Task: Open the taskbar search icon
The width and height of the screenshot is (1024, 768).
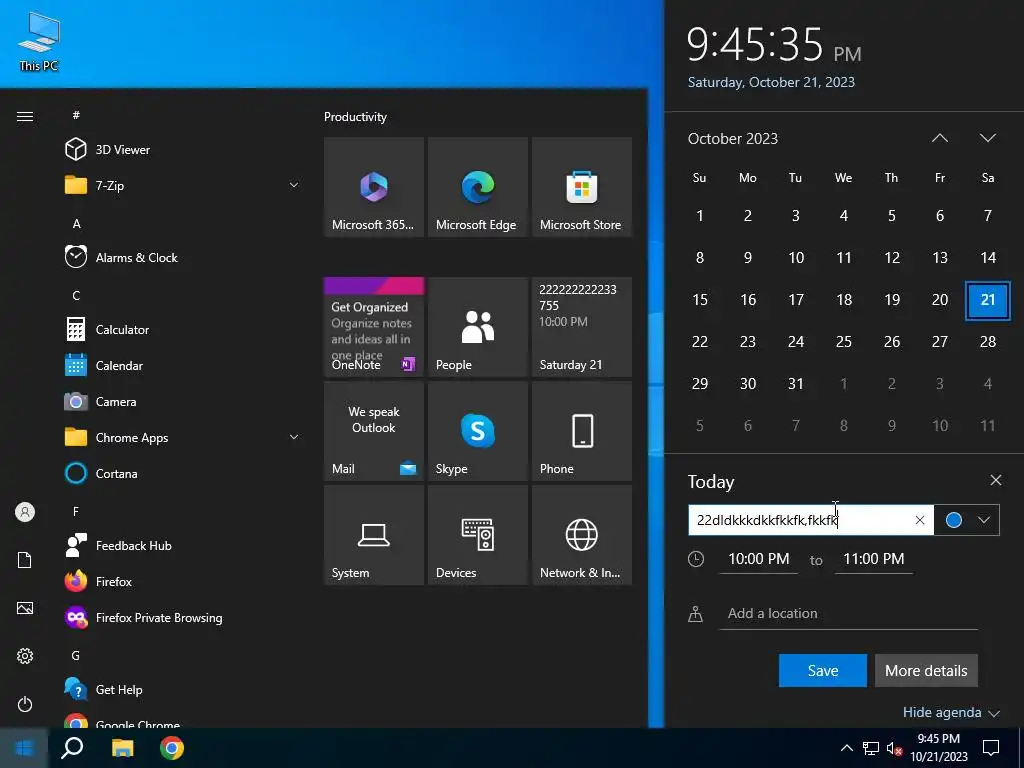Action: (x=72, y=748)
